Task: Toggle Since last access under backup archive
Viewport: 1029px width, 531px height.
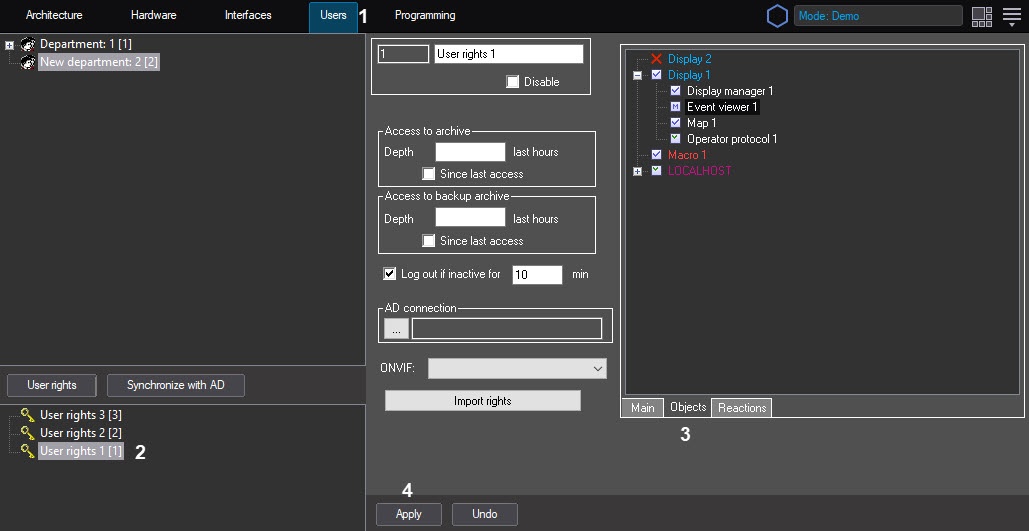Action: pos(429,241)
